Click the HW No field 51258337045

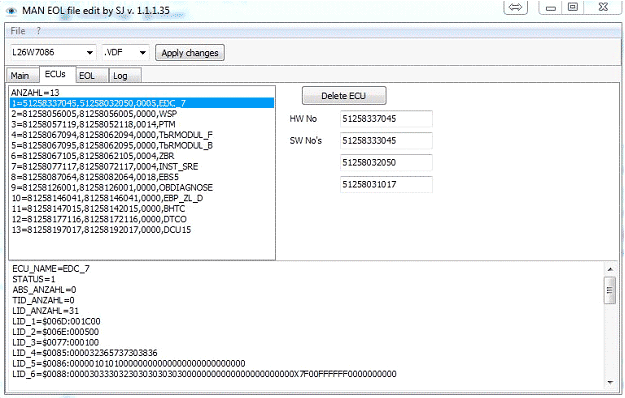coord(386,119)
